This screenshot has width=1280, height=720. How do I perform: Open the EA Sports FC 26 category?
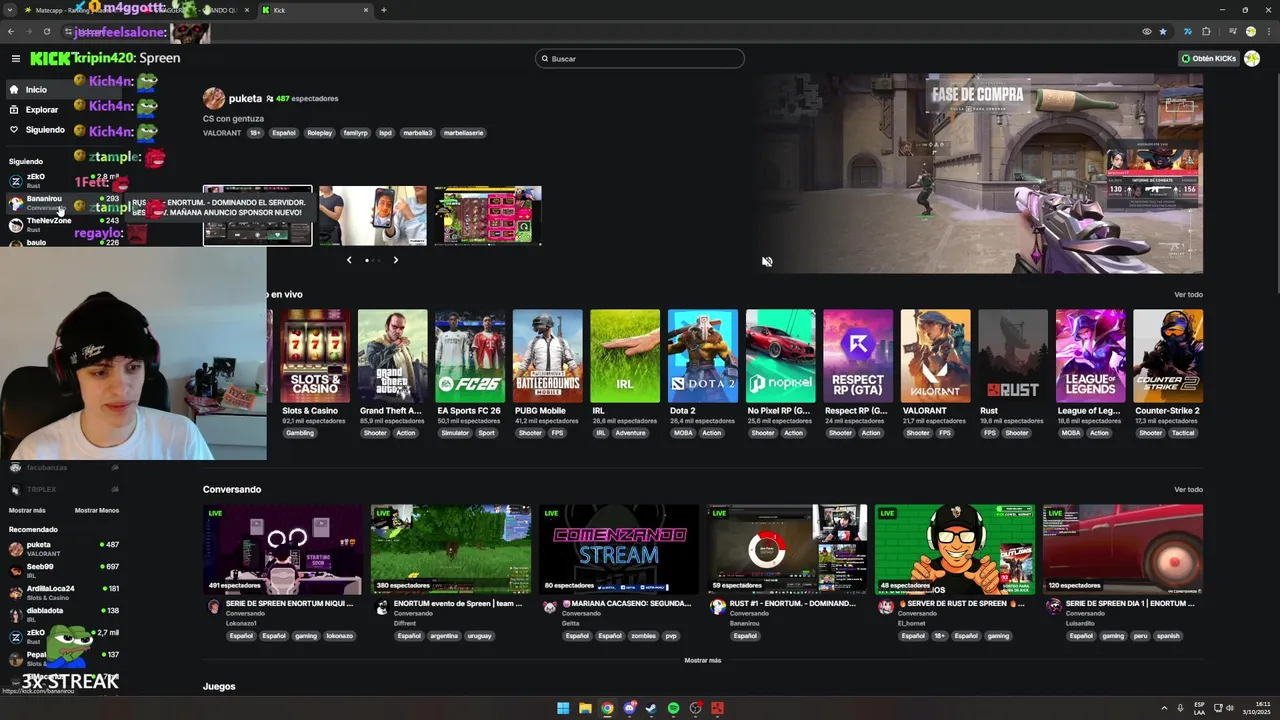click(470, 356)
